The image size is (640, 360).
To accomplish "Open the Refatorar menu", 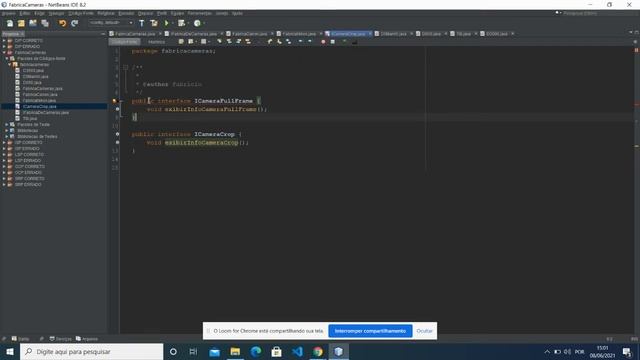I will tap(106, 13).
